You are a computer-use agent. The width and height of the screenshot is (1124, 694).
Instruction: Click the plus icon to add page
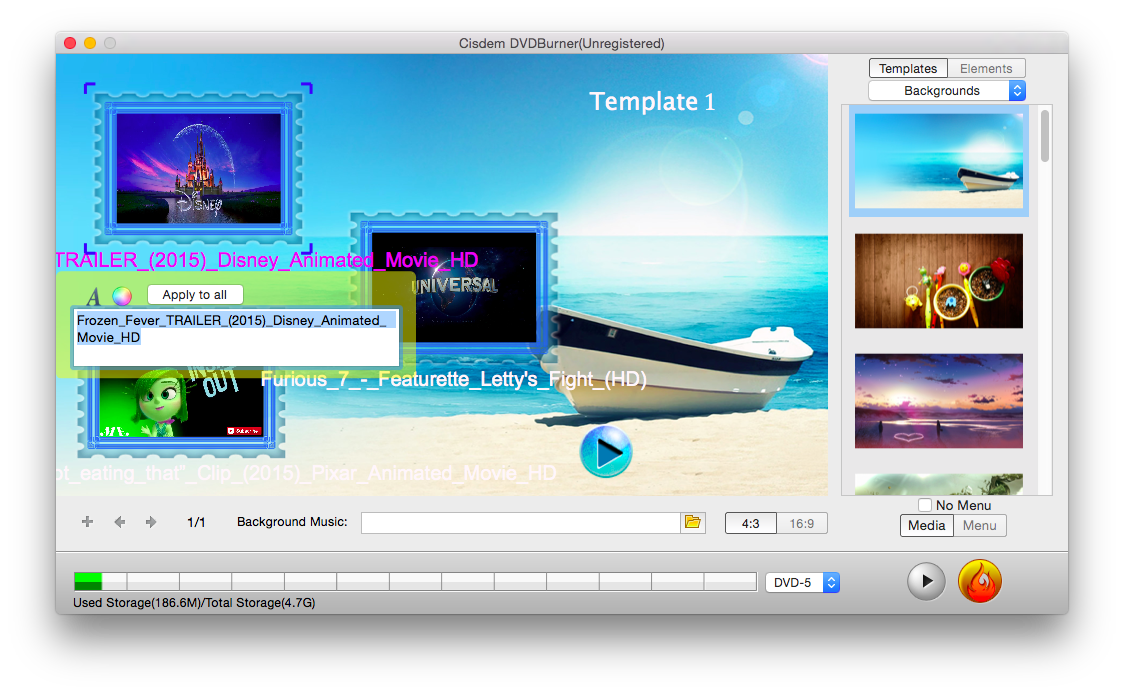[87, 522]
